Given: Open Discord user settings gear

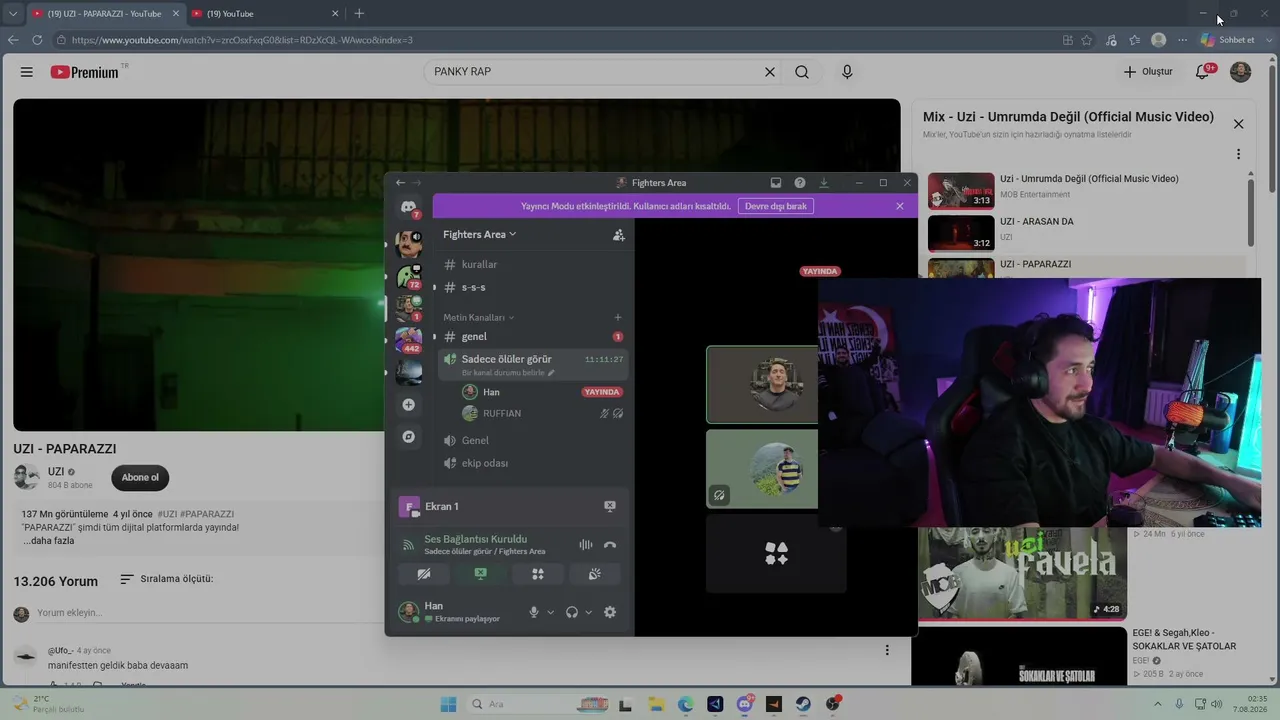Looking at the screenshot, I should coord(610,612).
